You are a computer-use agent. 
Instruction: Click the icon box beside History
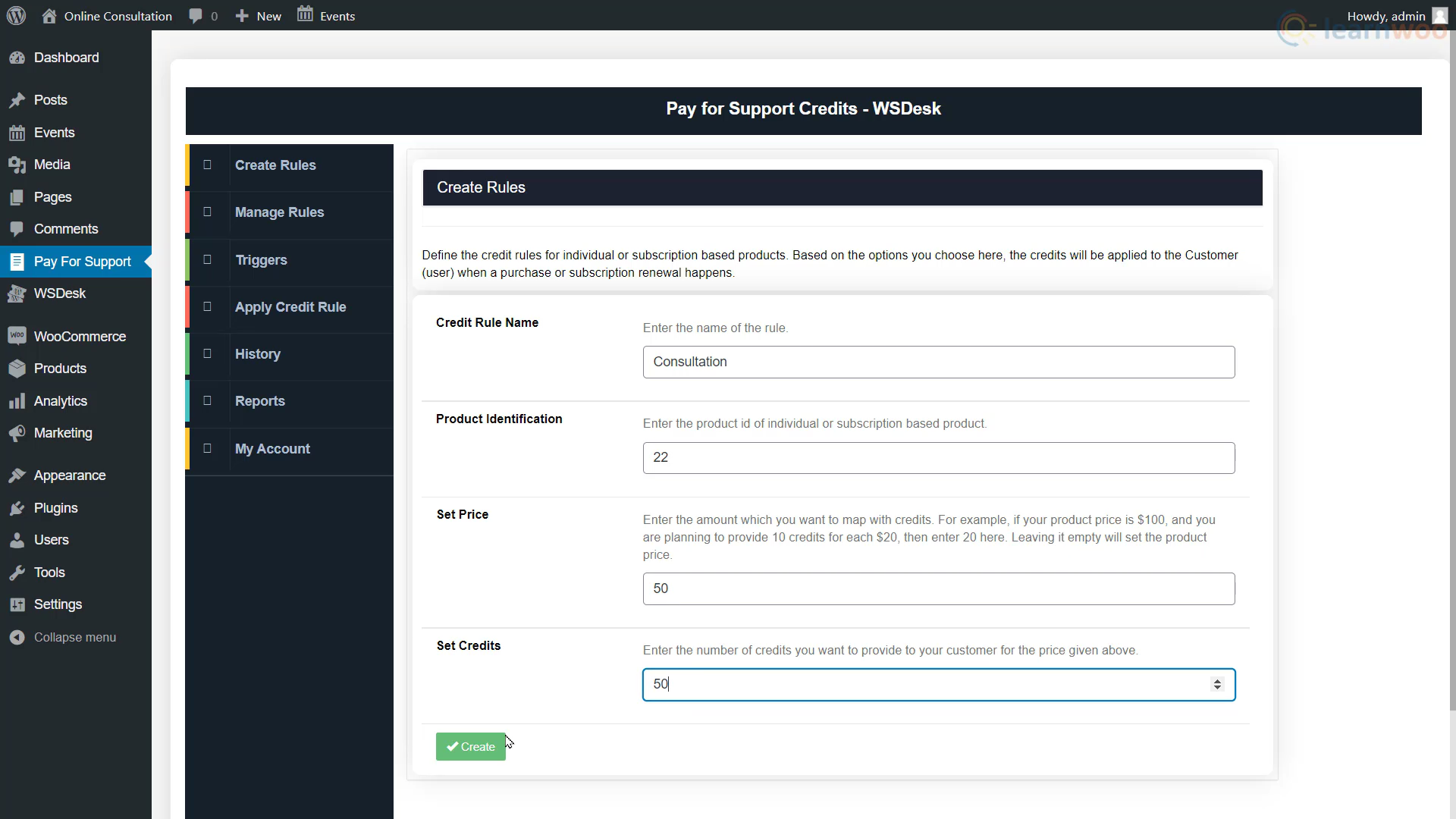click(207, 353)
